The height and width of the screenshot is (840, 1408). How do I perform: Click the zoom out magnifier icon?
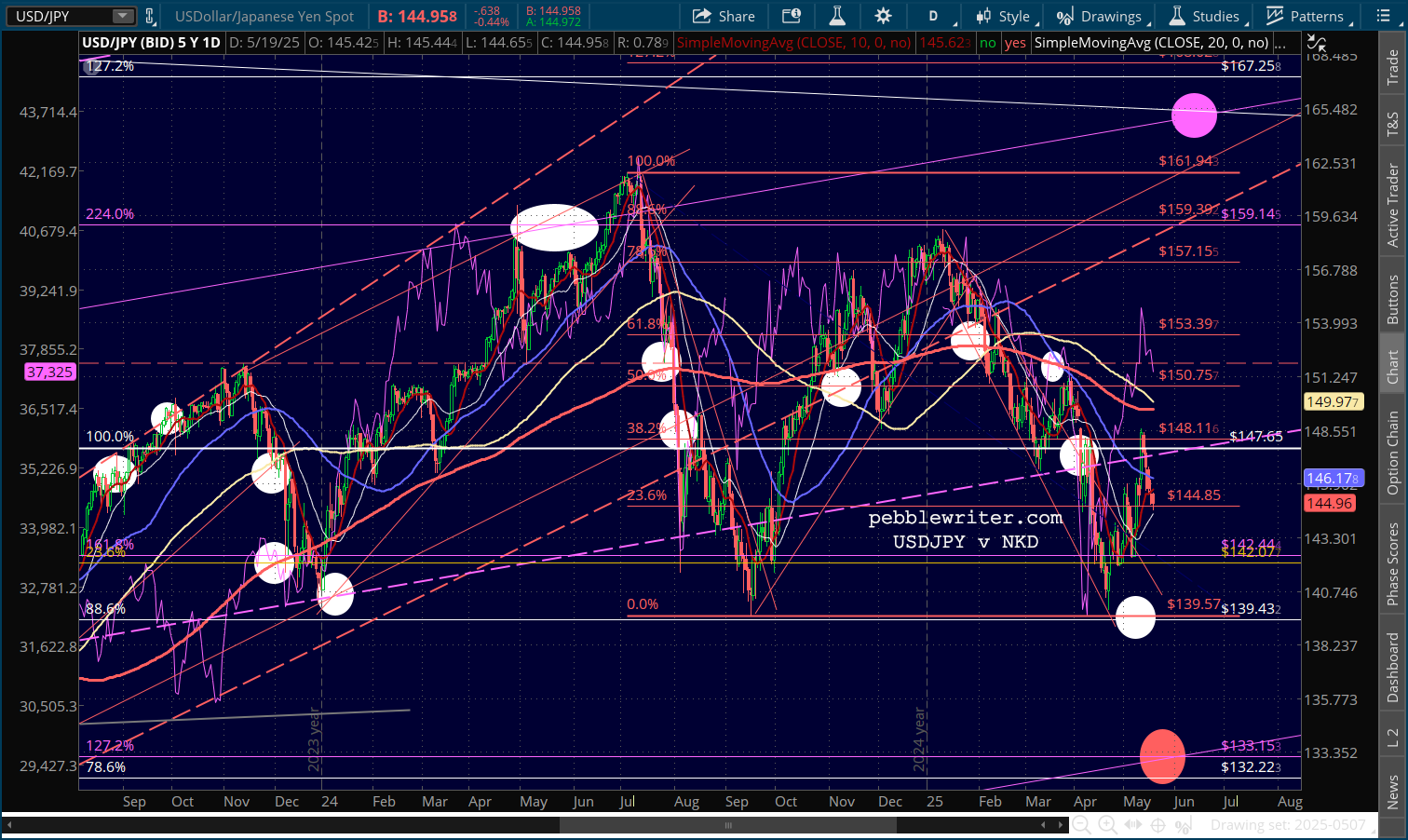[x=1081, y=825]
